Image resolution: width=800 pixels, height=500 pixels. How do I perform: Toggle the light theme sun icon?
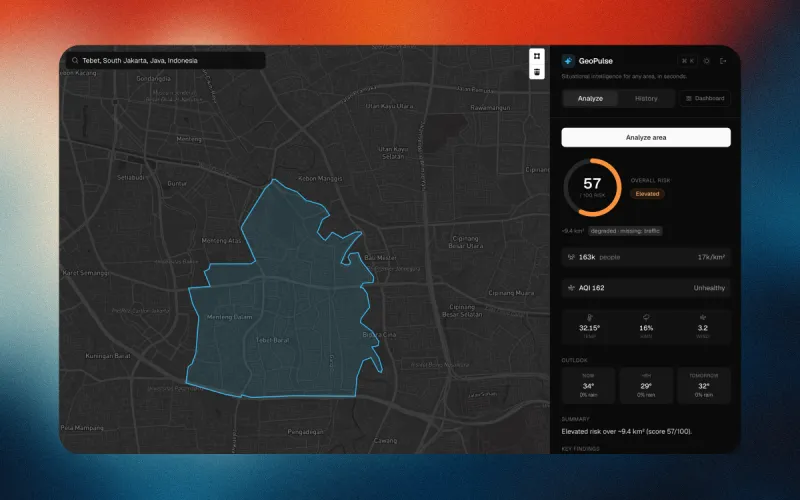pyautogui.click(x=706, y=61)
